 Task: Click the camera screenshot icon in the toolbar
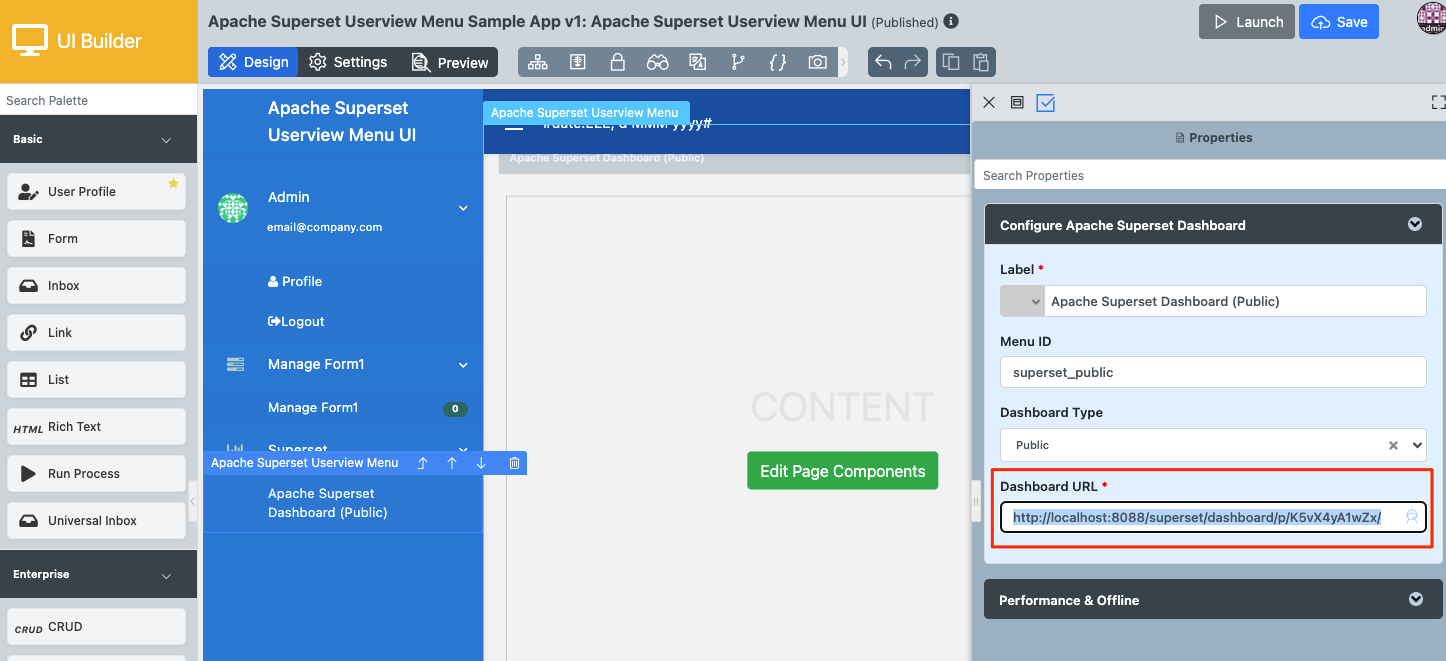818,62
